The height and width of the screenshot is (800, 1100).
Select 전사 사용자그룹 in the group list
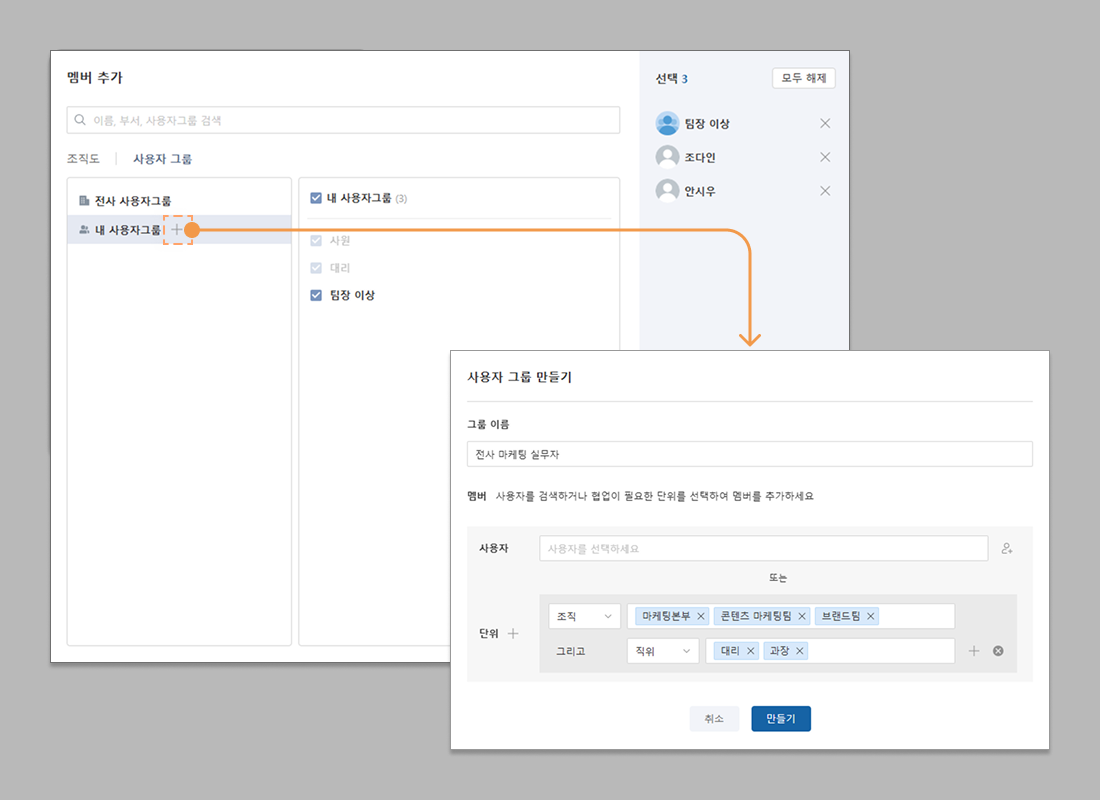pos(132,201)
